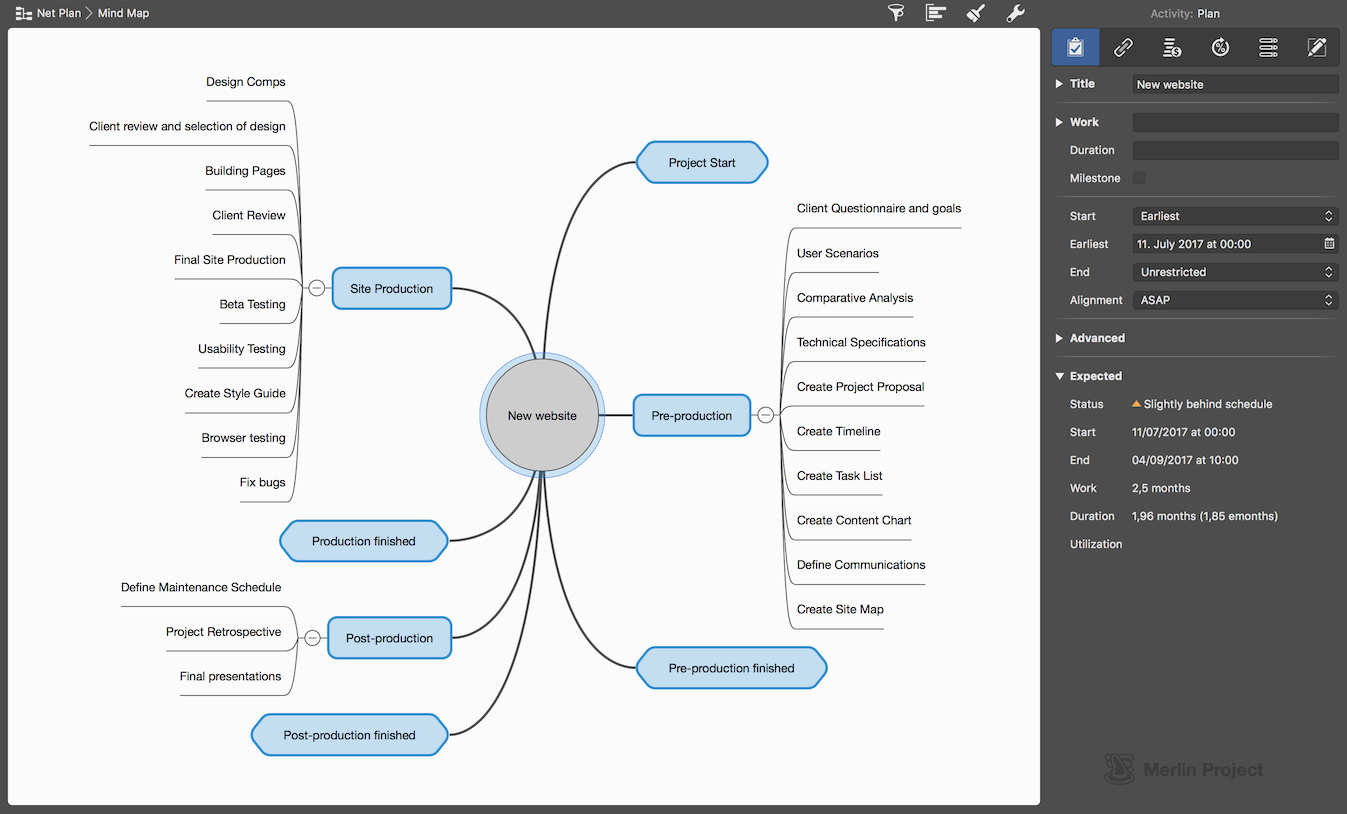Select the Create Content Chart task
Screen dimensions: 1347x814
click(x=854, y=520)
